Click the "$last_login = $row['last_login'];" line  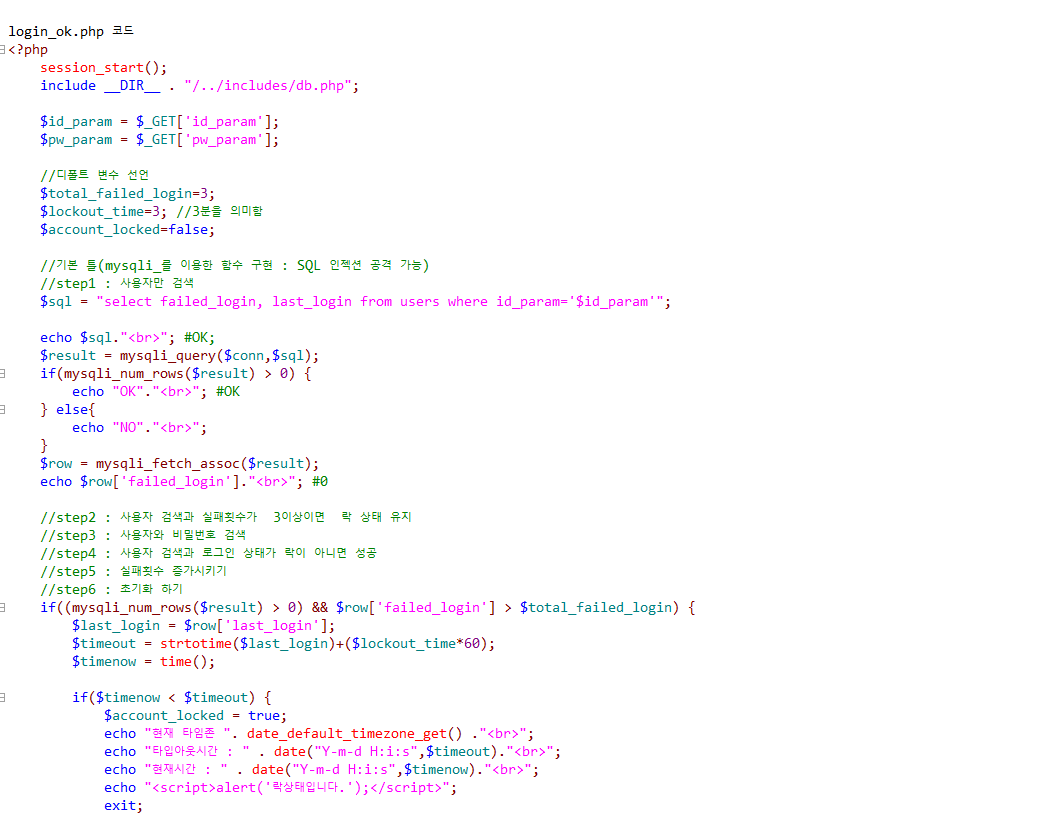tap(204, 626)
